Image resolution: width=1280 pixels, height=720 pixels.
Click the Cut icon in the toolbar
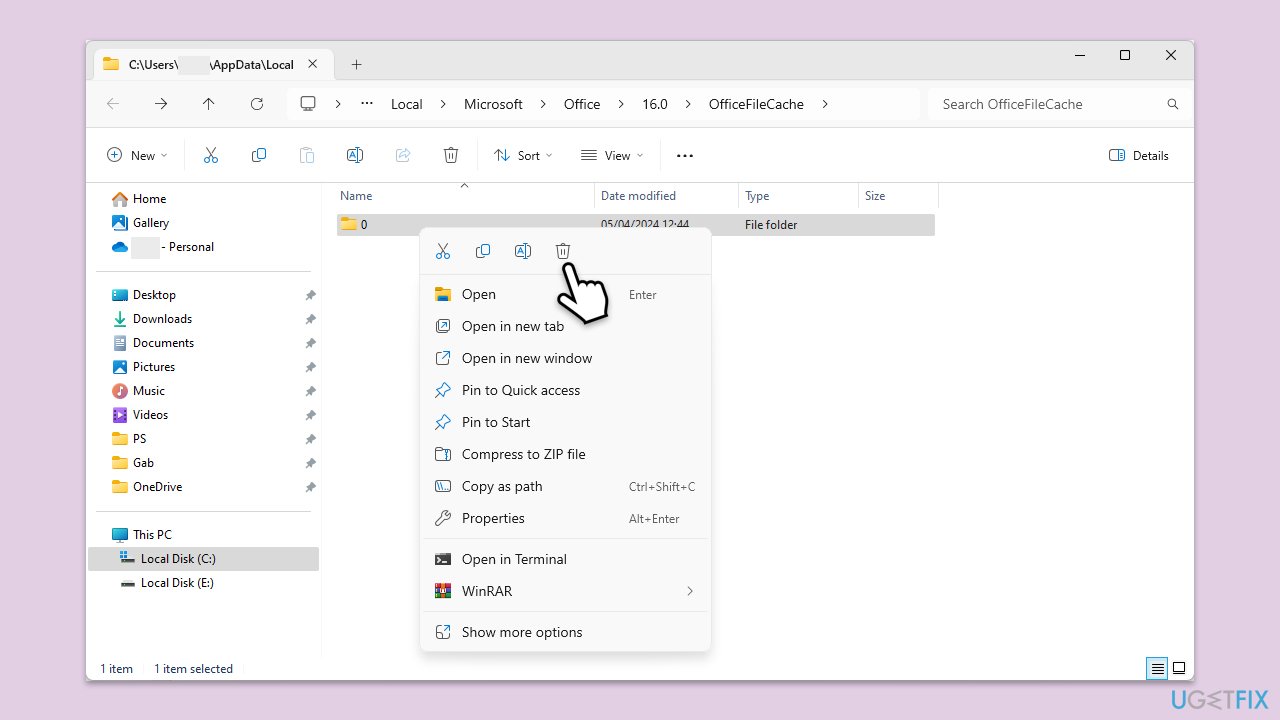pyautogui.click(x=211, y=155)
